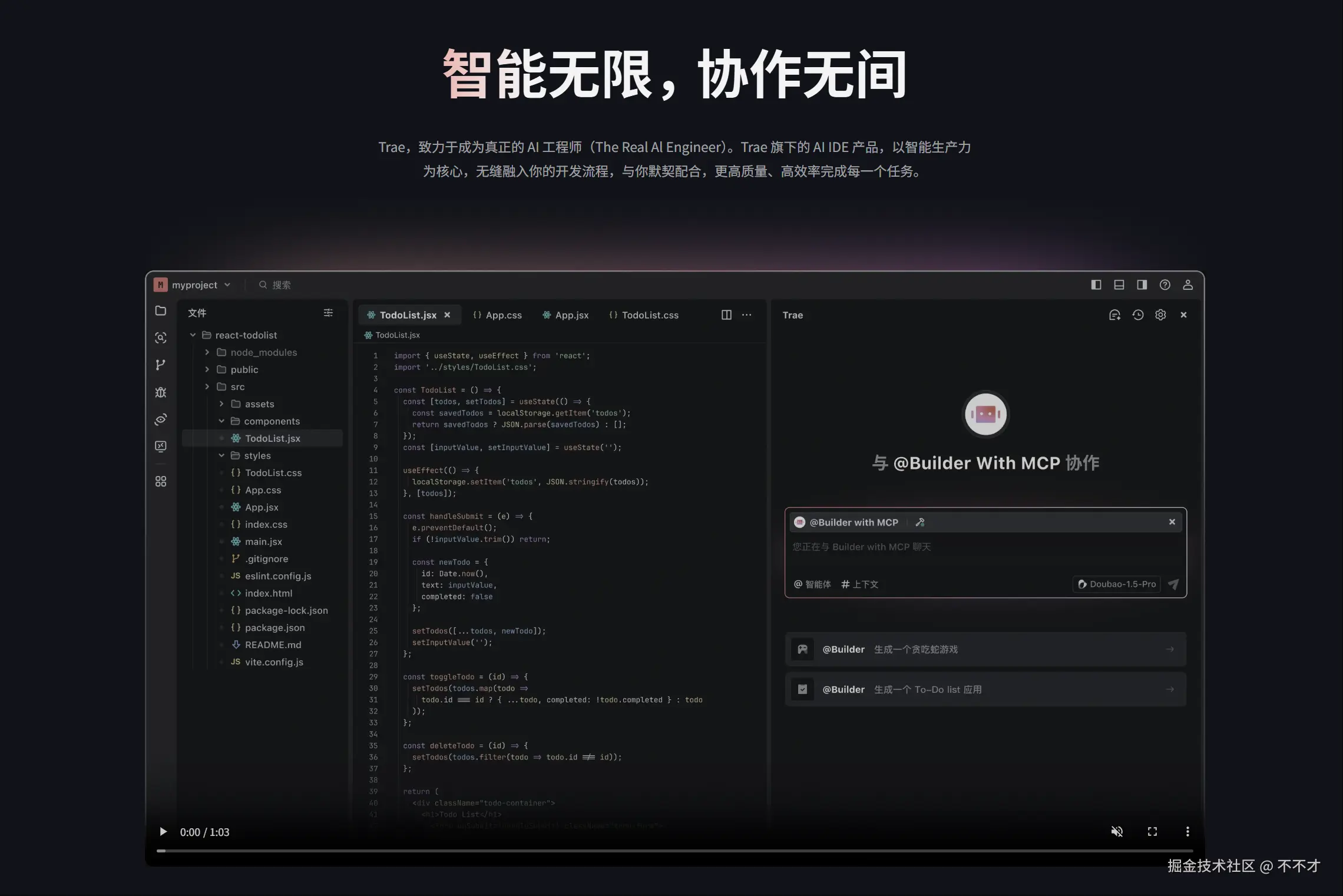Click the Doubao-1.5-Pro model selector

tap(1116, 584)
